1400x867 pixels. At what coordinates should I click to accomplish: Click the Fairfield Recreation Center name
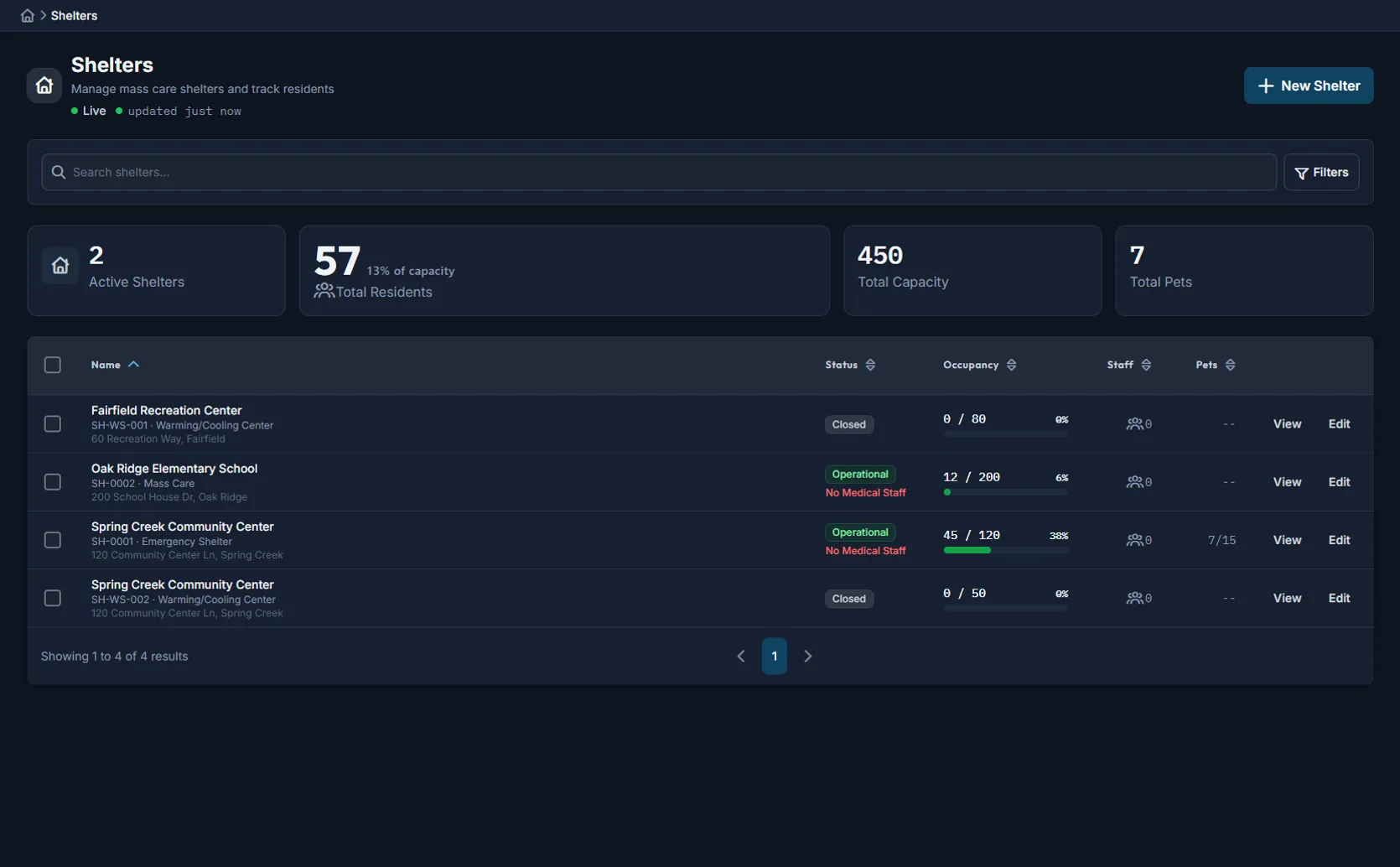[x=166, y=410]
